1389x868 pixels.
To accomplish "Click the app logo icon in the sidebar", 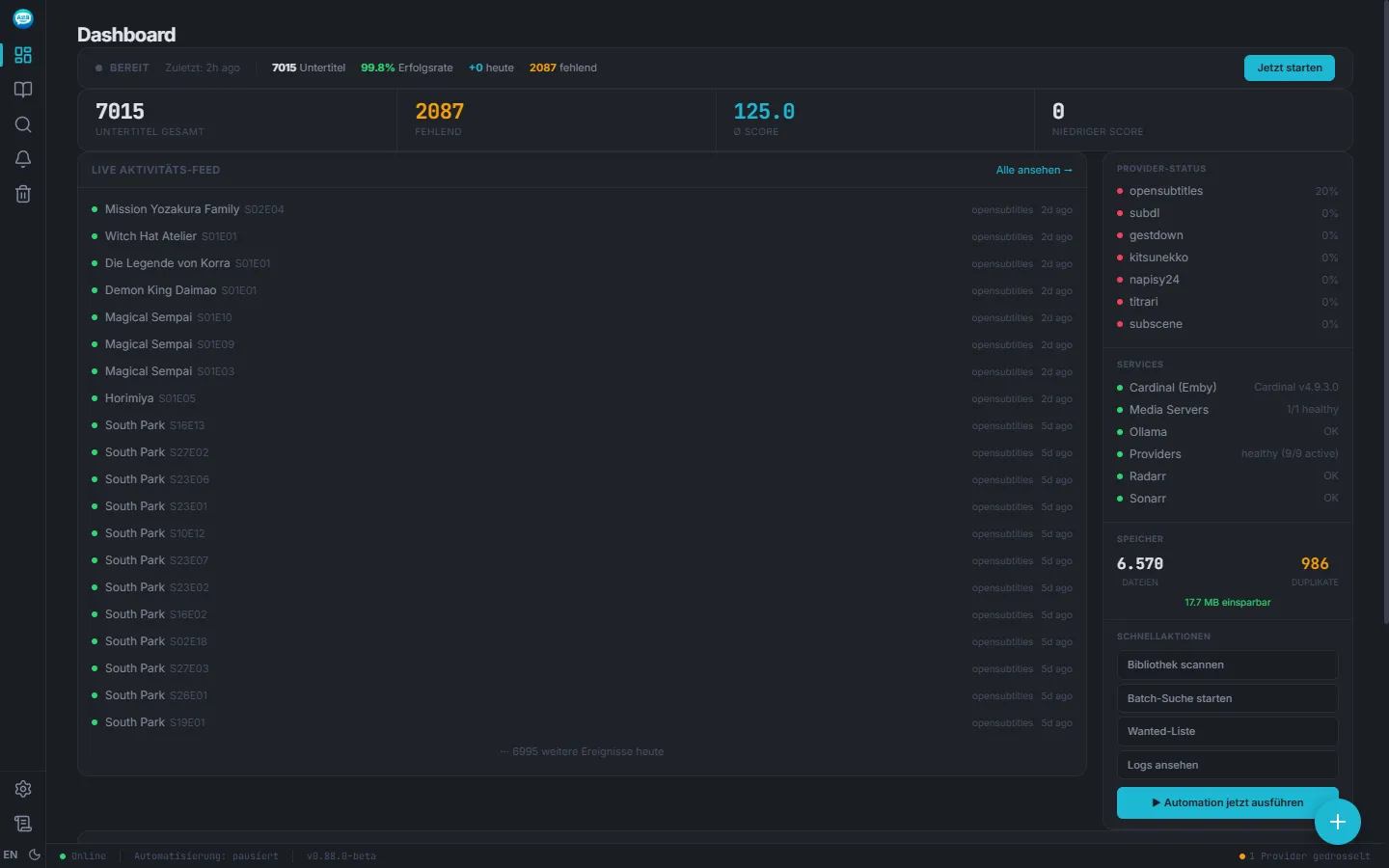I will pos(23,18).
